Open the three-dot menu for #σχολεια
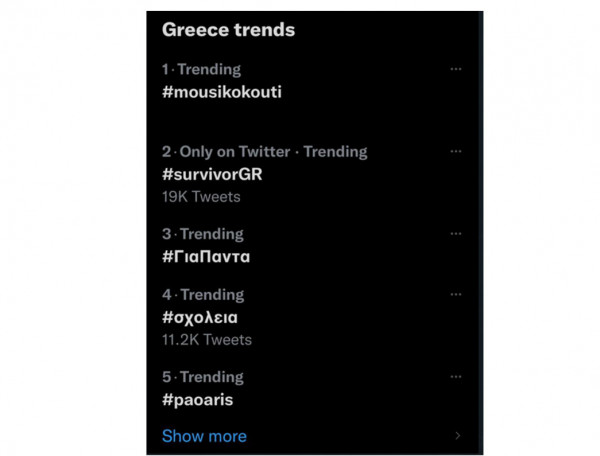The height and width of the screenshot is (456, 600). tap(456, 295)
